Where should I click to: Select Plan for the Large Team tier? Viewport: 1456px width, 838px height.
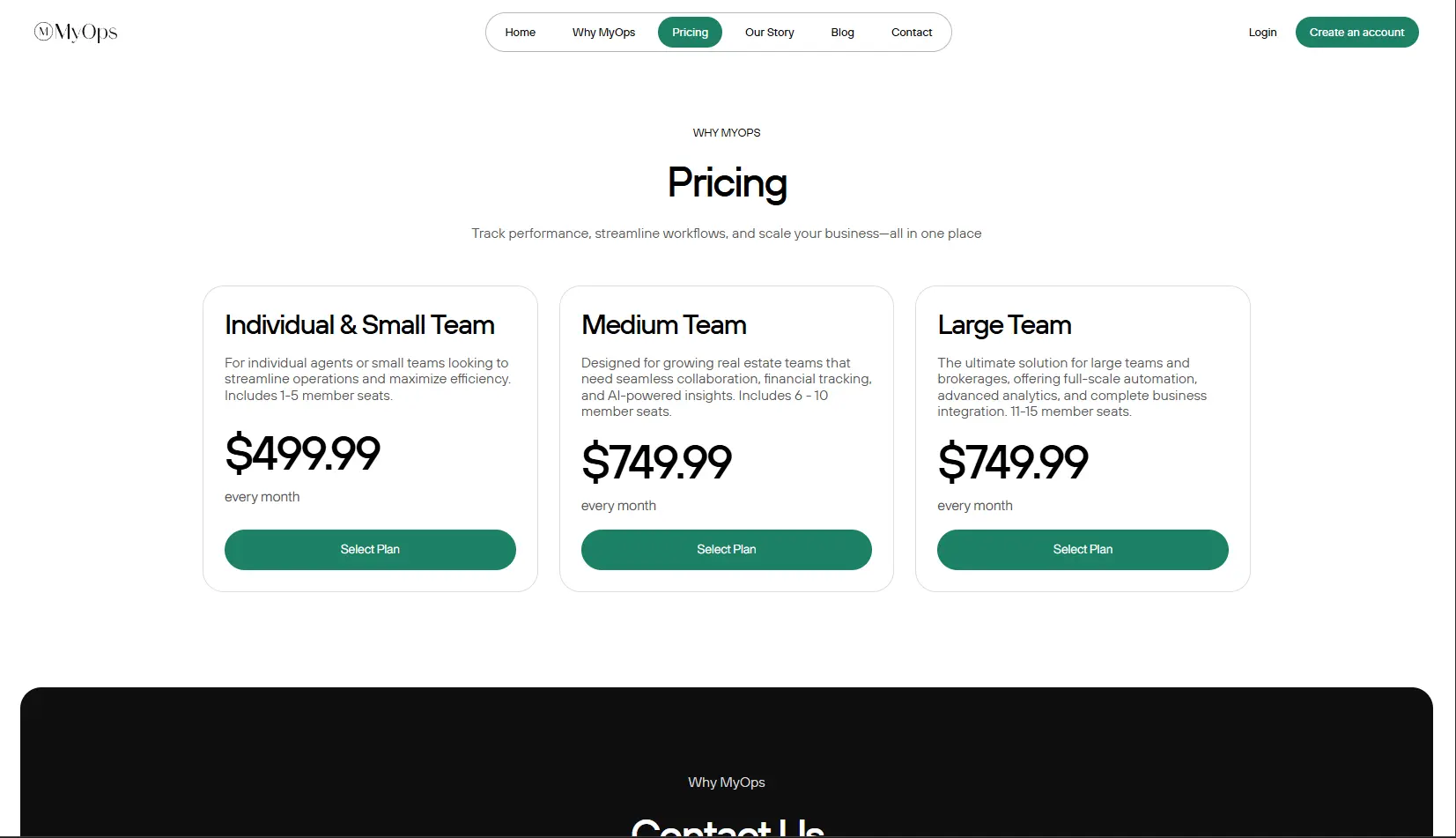(1083, 550)
